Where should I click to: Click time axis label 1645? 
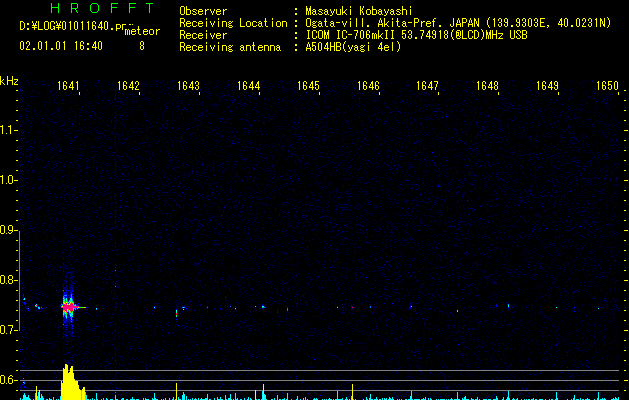tap(308, 86)
